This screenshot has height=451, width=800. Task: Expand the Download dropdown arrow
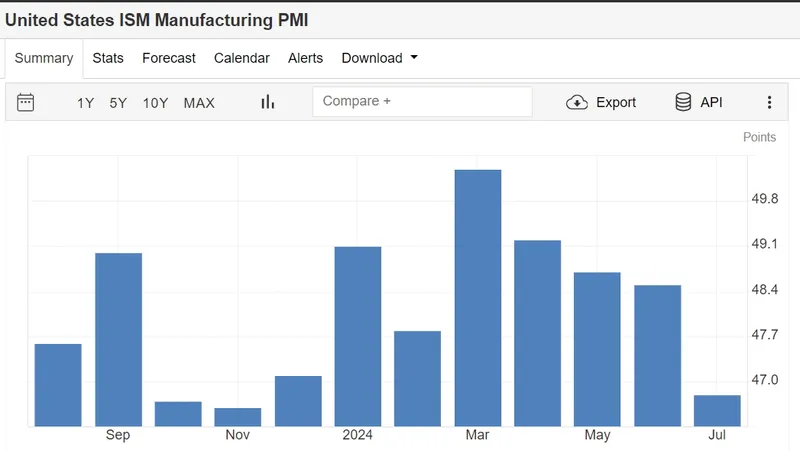[x=414, y=58]
